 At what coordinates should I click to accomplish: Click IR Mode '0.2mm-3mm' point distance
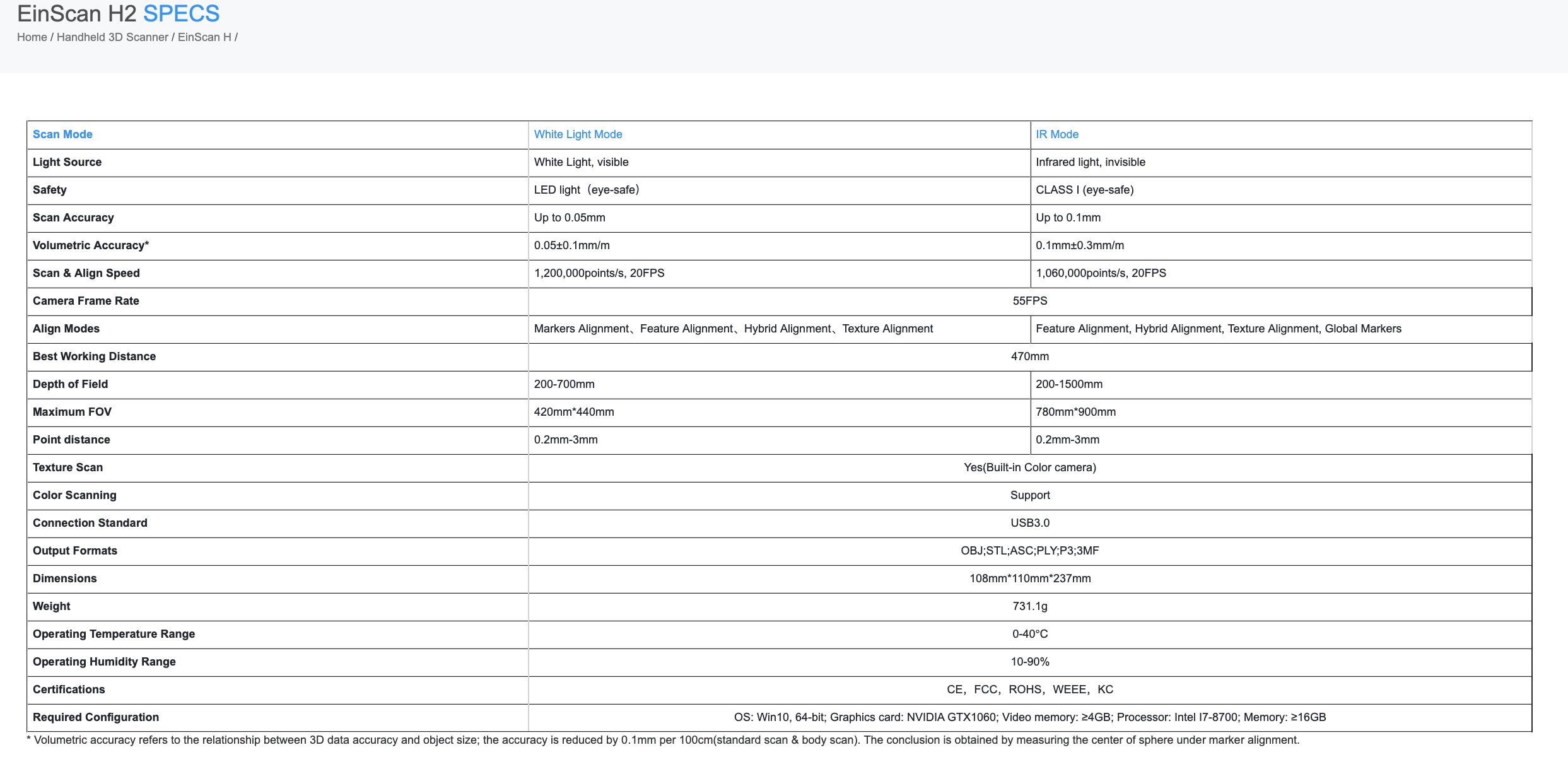click(x=1067, y=440)
